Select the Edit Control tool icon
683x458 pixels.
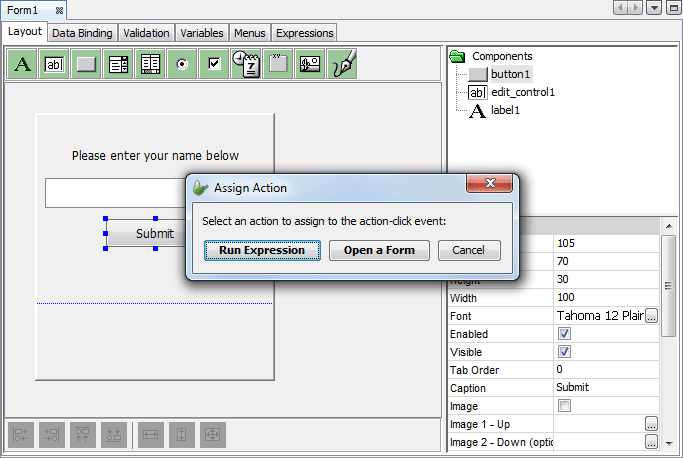point(54,64)
